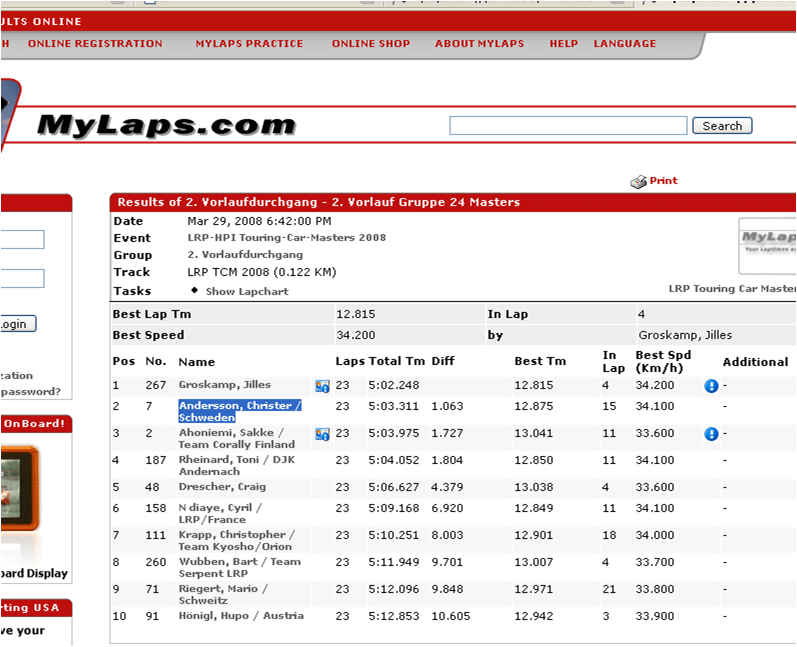Open Online Registration menu
797x647 pixels.
pyautogui.click(x=95, y=44)
